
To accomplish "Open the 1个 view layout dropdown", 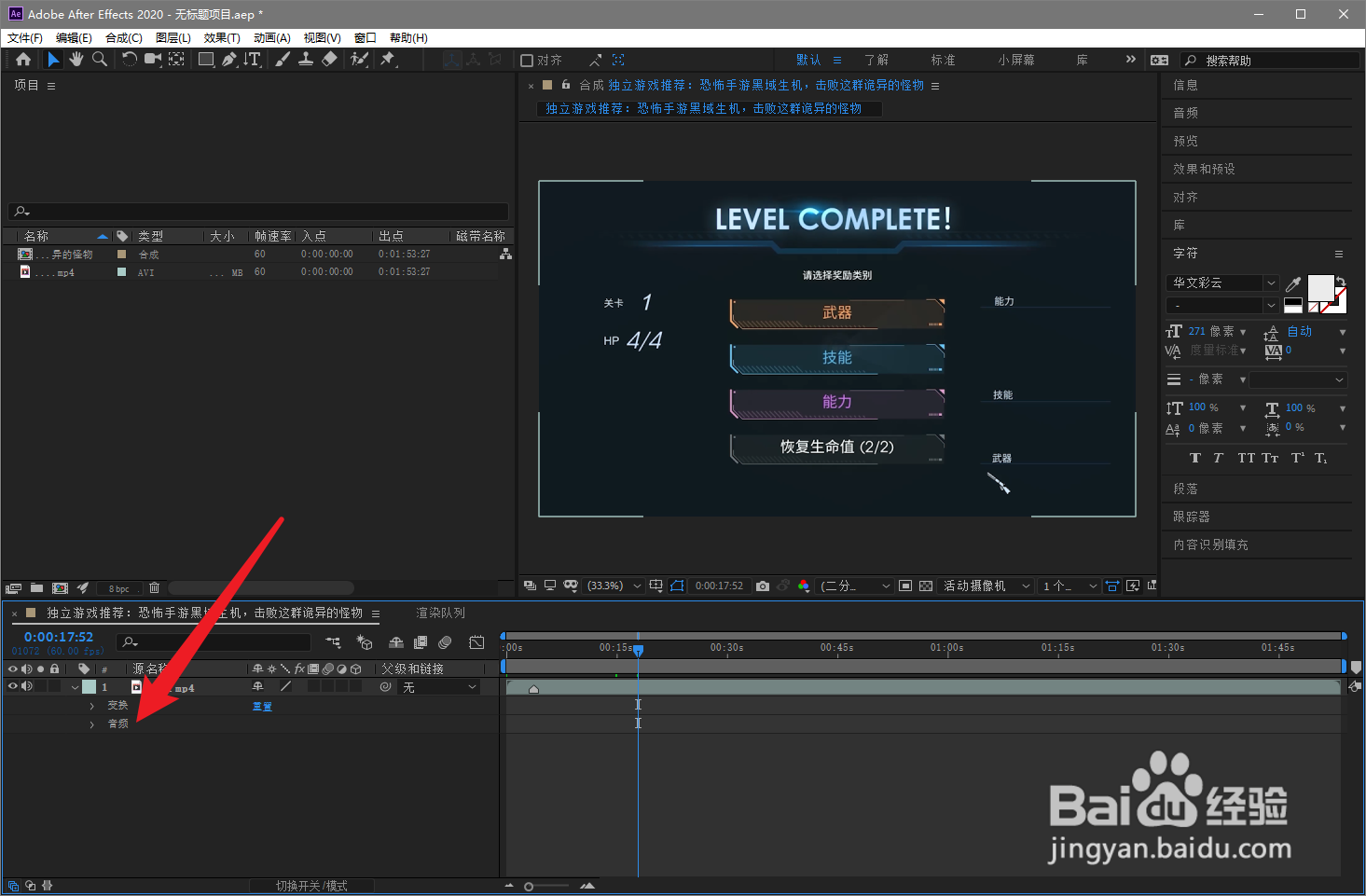I will pos(1069,586).
